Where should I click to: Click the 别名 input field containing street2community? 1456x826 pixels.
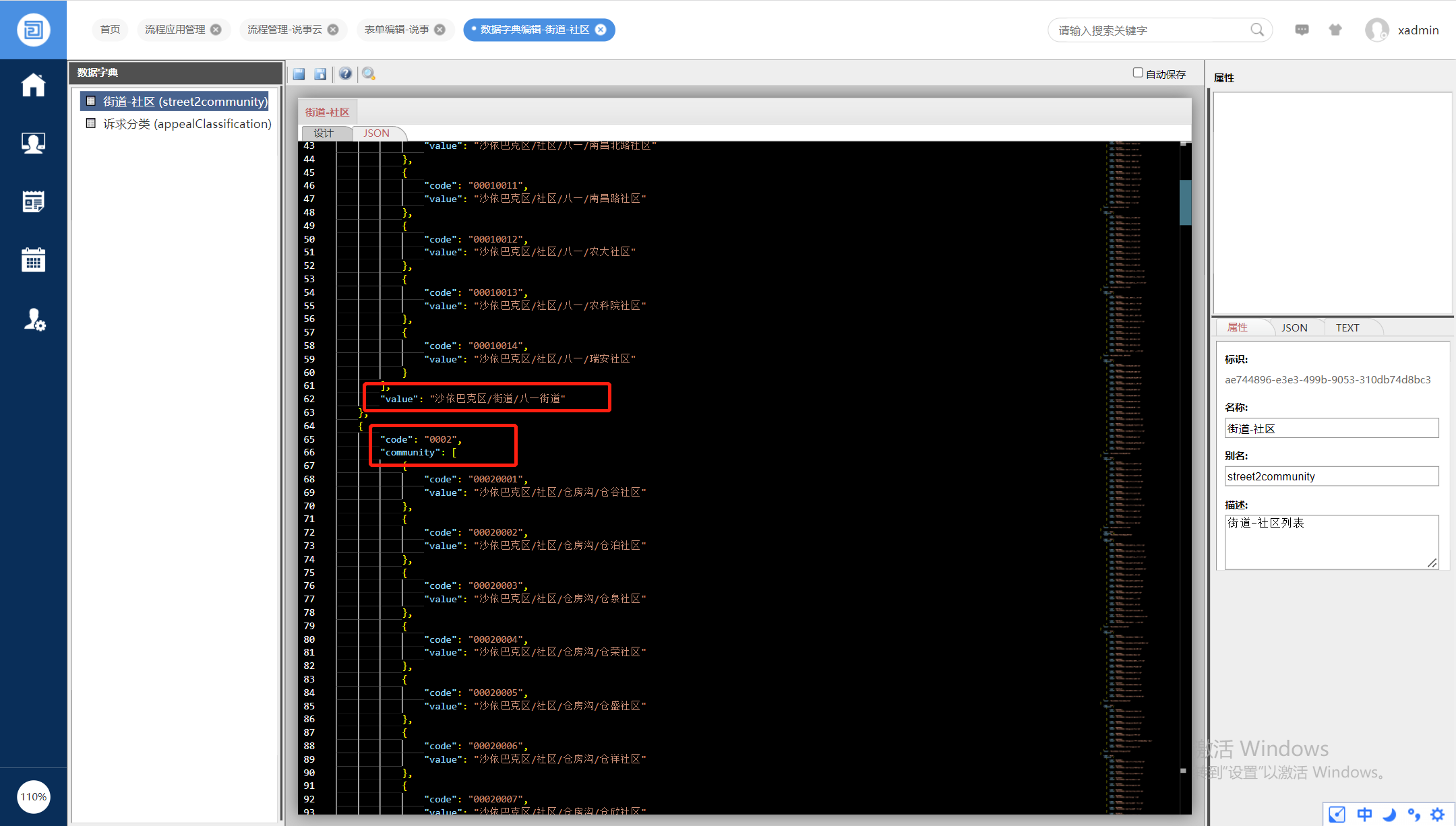[x=1331, y=476]
